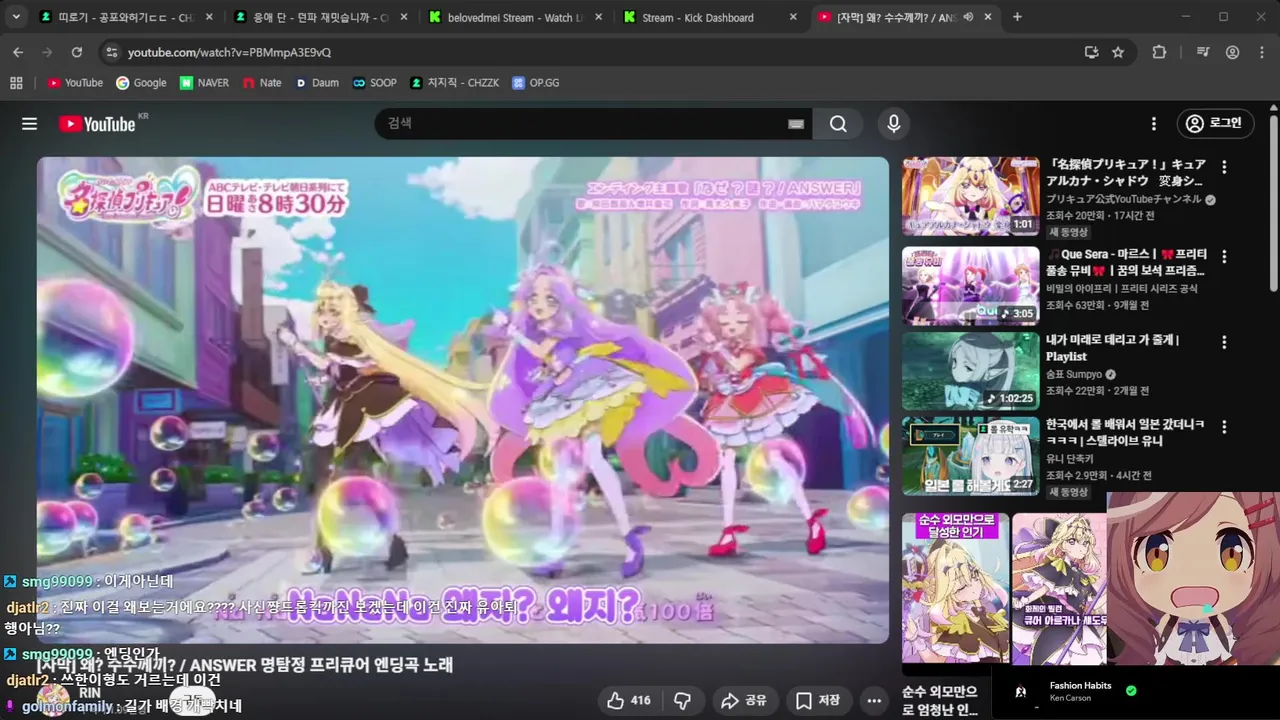
Task: Open a new tab with plus button
Action: click(1017, 17)
